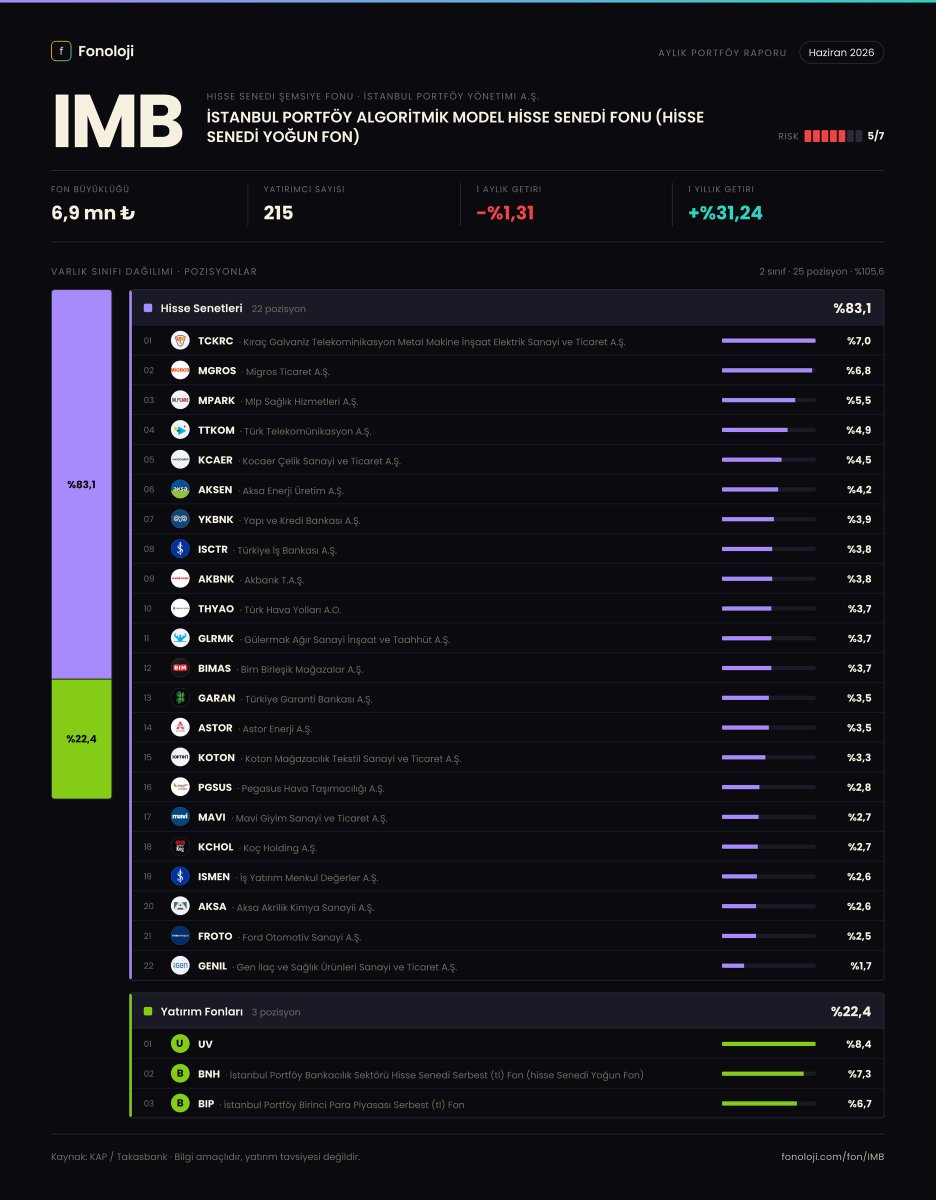Click the GENIL %1,7 weight value
This screenshot has width=936, height=1200.
(x=861, y=966)
